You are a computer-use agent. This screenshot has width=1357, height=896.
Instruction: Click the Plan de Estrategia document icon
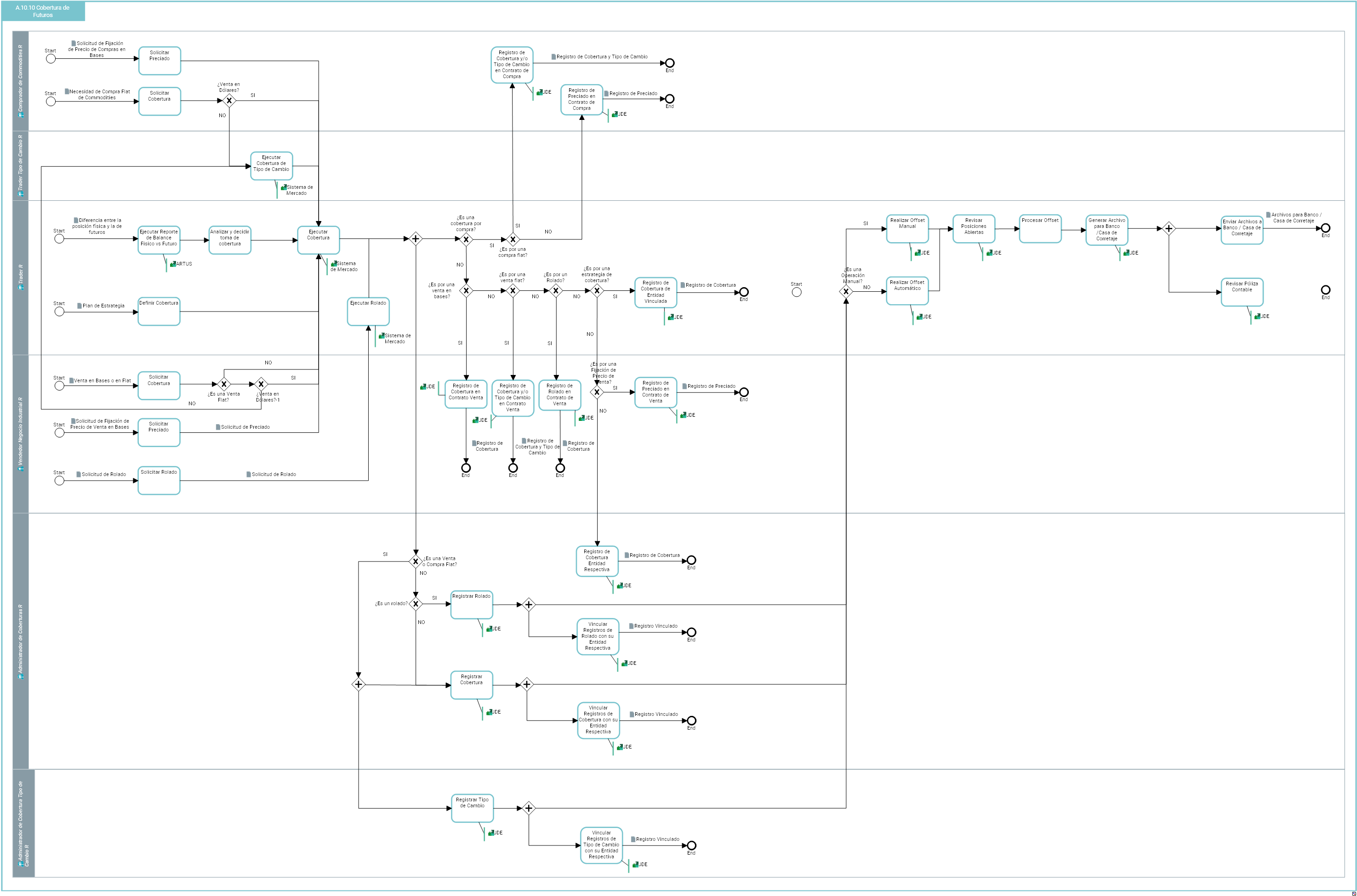[80, 306]
